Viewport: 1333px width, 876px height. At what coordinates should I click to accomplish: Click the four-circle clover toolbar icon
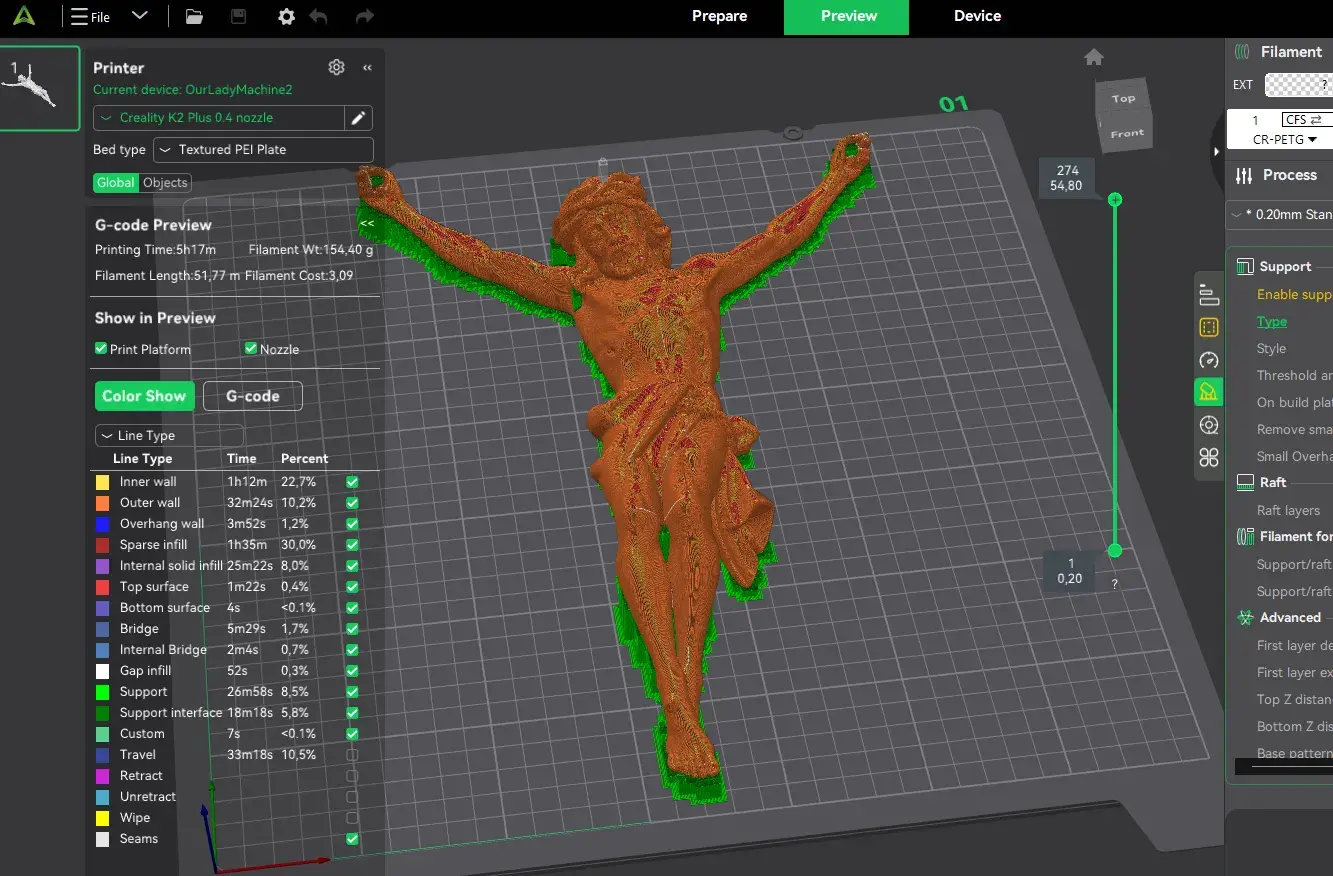click(1208, 458)
